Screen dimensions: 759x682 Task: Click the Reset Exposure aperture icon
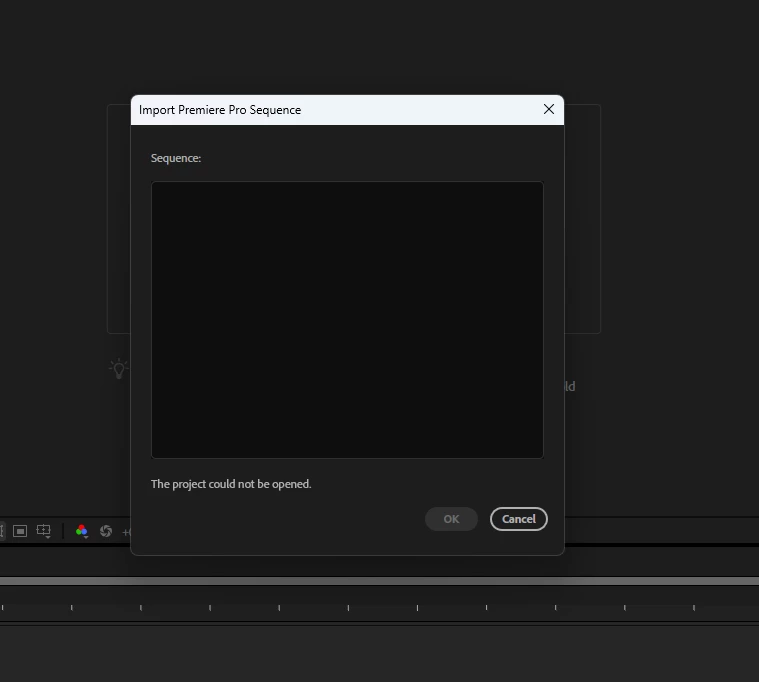tap(106, 531)
